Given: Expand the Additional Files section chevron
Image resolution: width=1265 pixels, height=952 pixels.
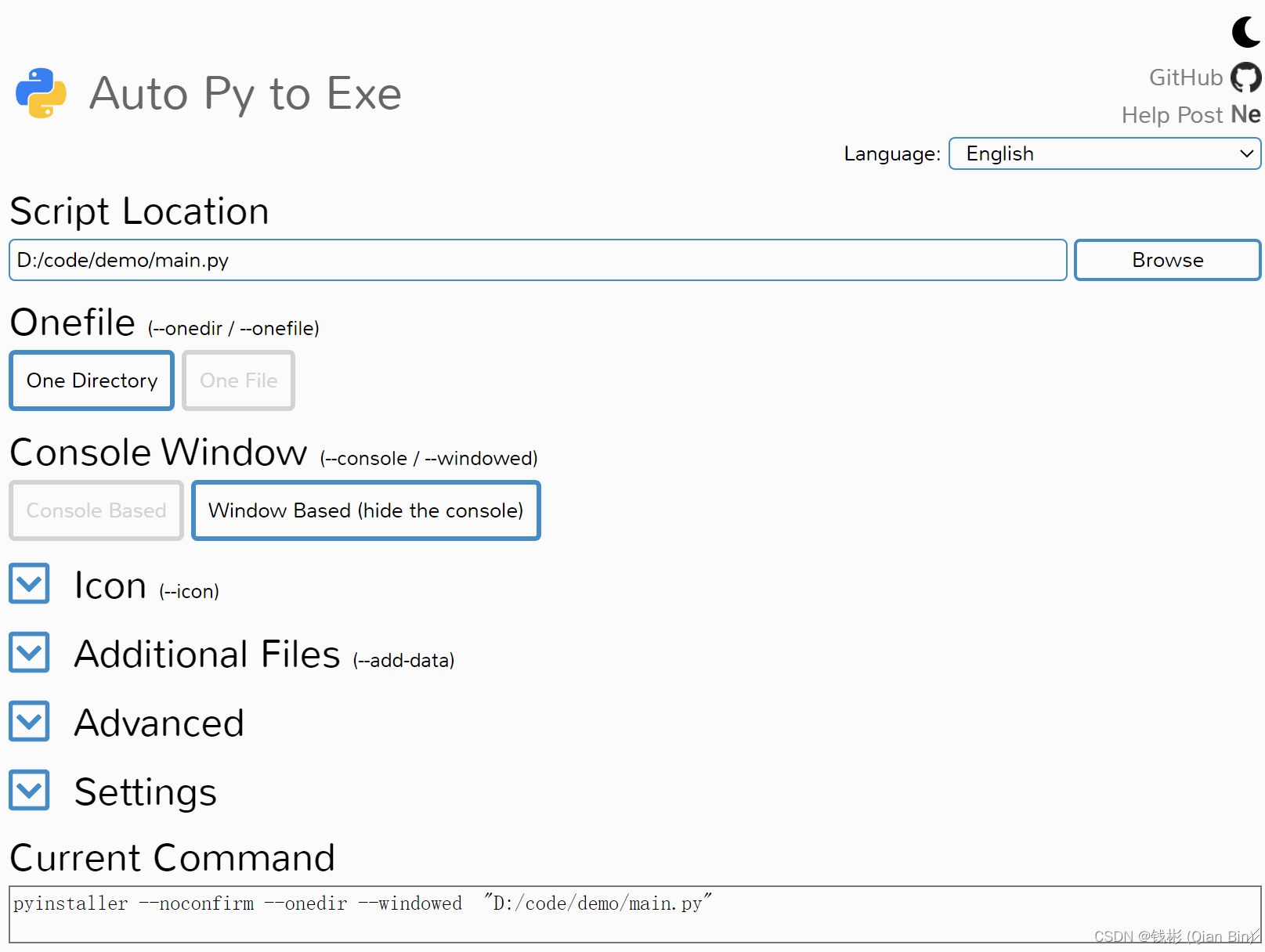Looking at the screenshot, I should (28, 652).
